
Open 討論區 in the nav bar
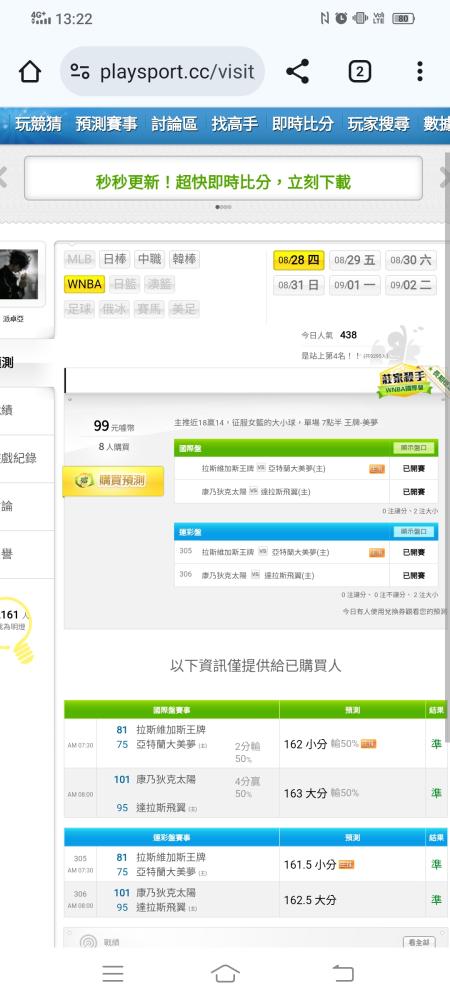point(175,124)
